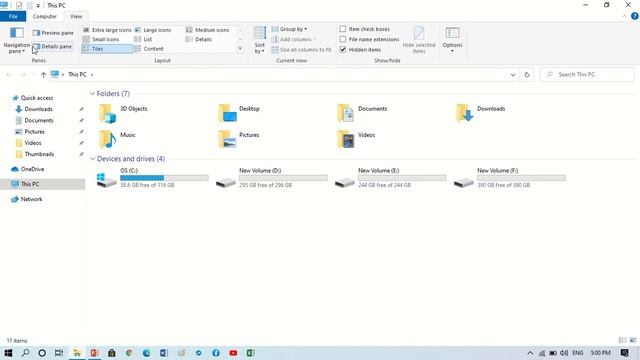Open the Windows Start menu

(x=8, y=353)
